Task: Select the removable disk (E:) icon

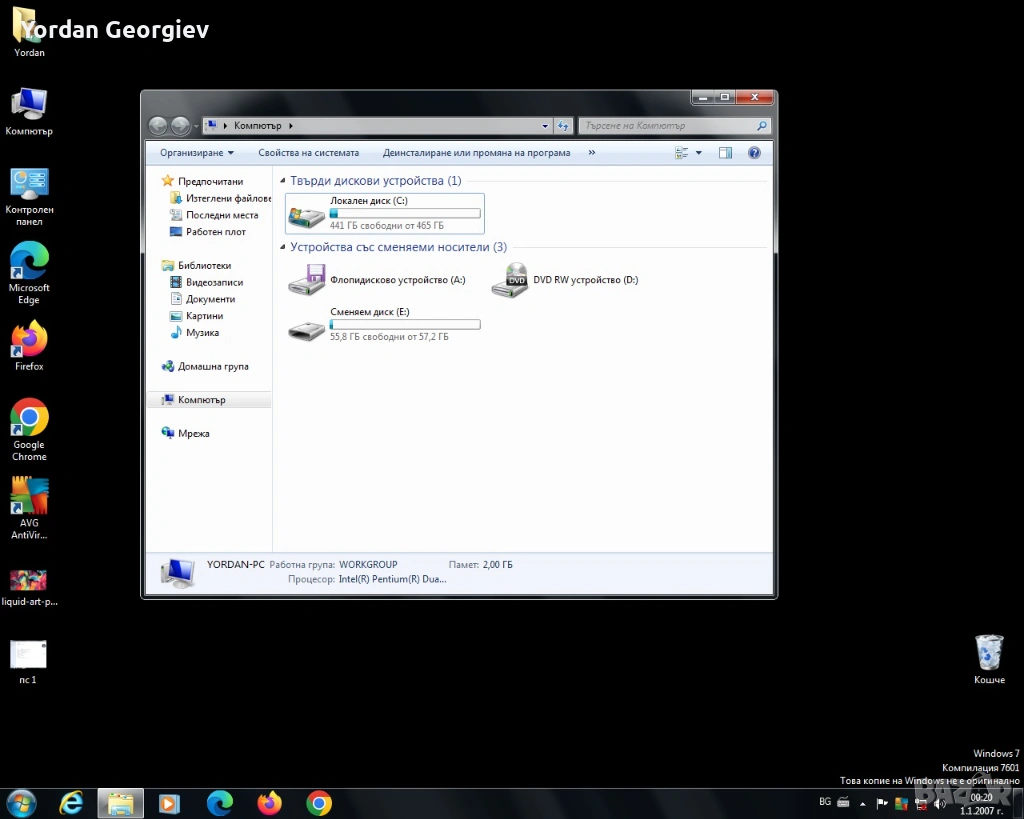Action: (306, 327)
